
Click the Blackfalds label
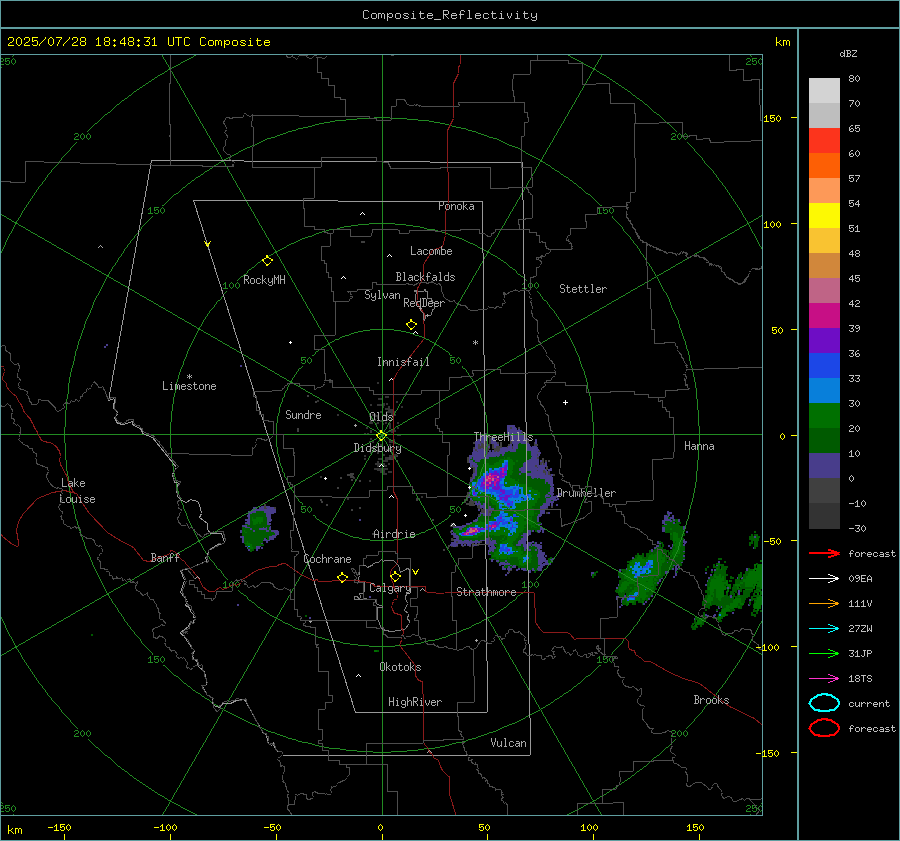[425, 277]
